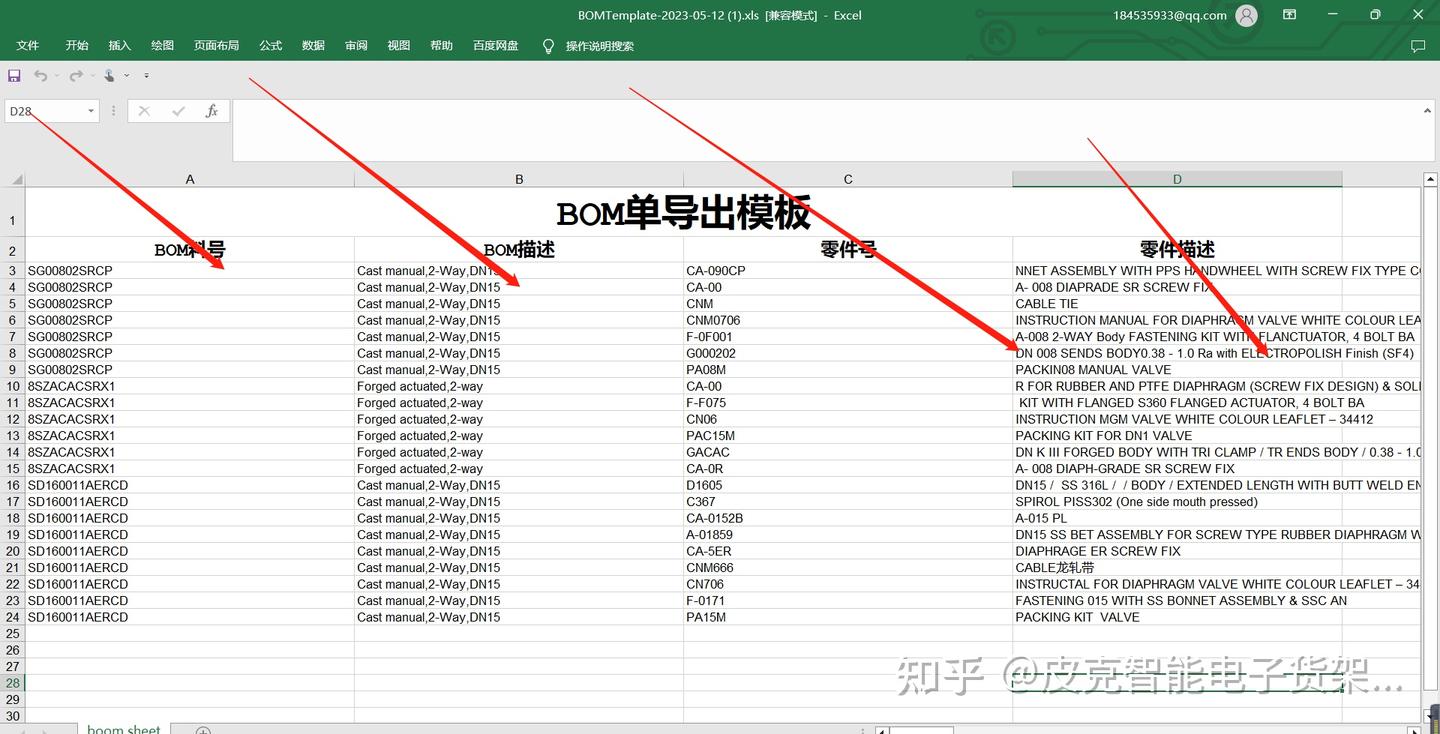
Task: Click the comments bubble icon in title bar
Action: click(x=1418, y=45)
